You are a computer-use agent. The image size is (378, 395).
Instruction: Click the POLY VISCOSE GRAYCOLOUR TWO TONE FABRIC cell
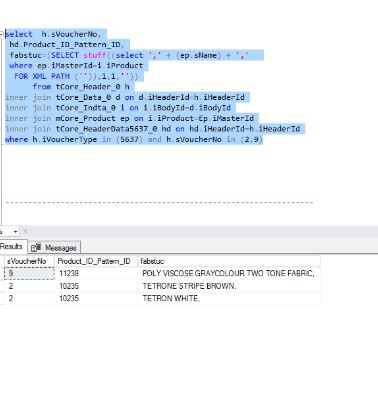[229, 273]
